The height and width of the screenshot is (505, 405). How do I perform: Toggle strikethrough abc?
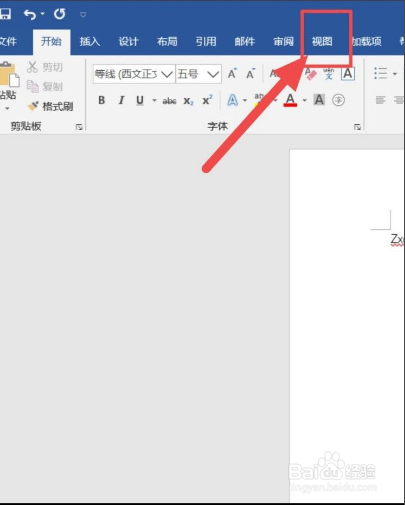click(169, 100)
